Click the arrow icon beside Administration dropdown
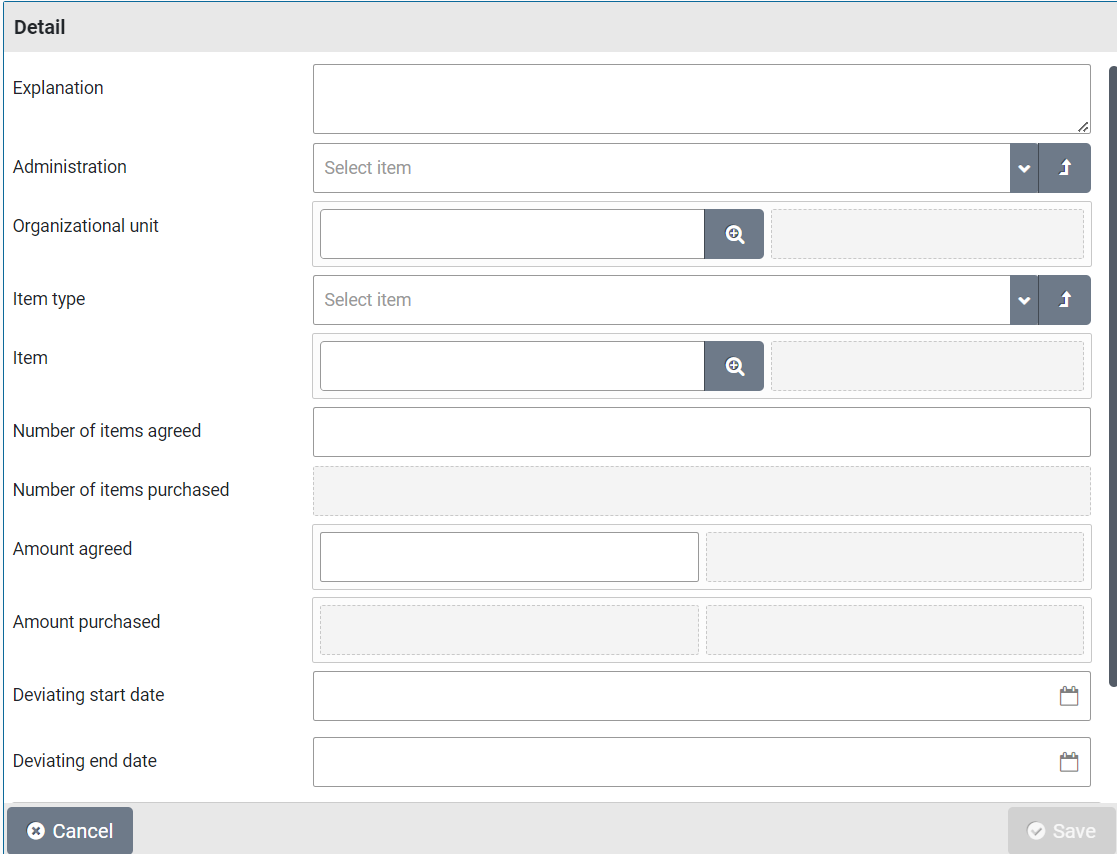Viewport: 1117px width, 854px height. coord(1064,168)
